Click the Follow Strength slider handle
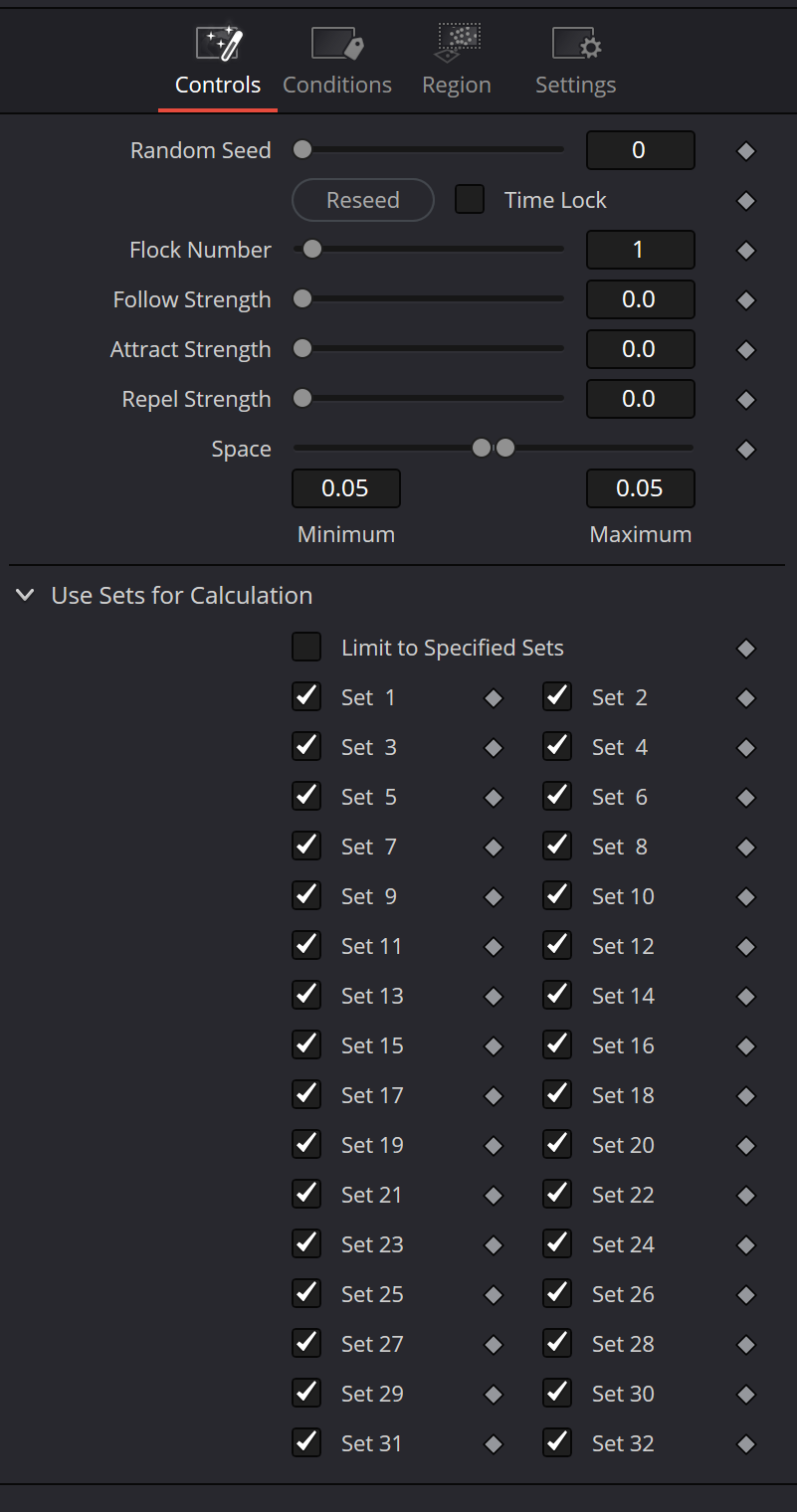The width and height of the screenshot is (797, 1512). tap(302, 299)
